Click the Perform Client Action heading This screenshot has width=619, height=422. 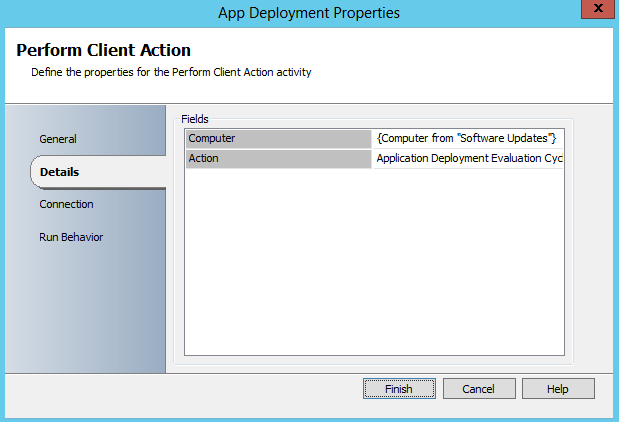pos(104,50)
